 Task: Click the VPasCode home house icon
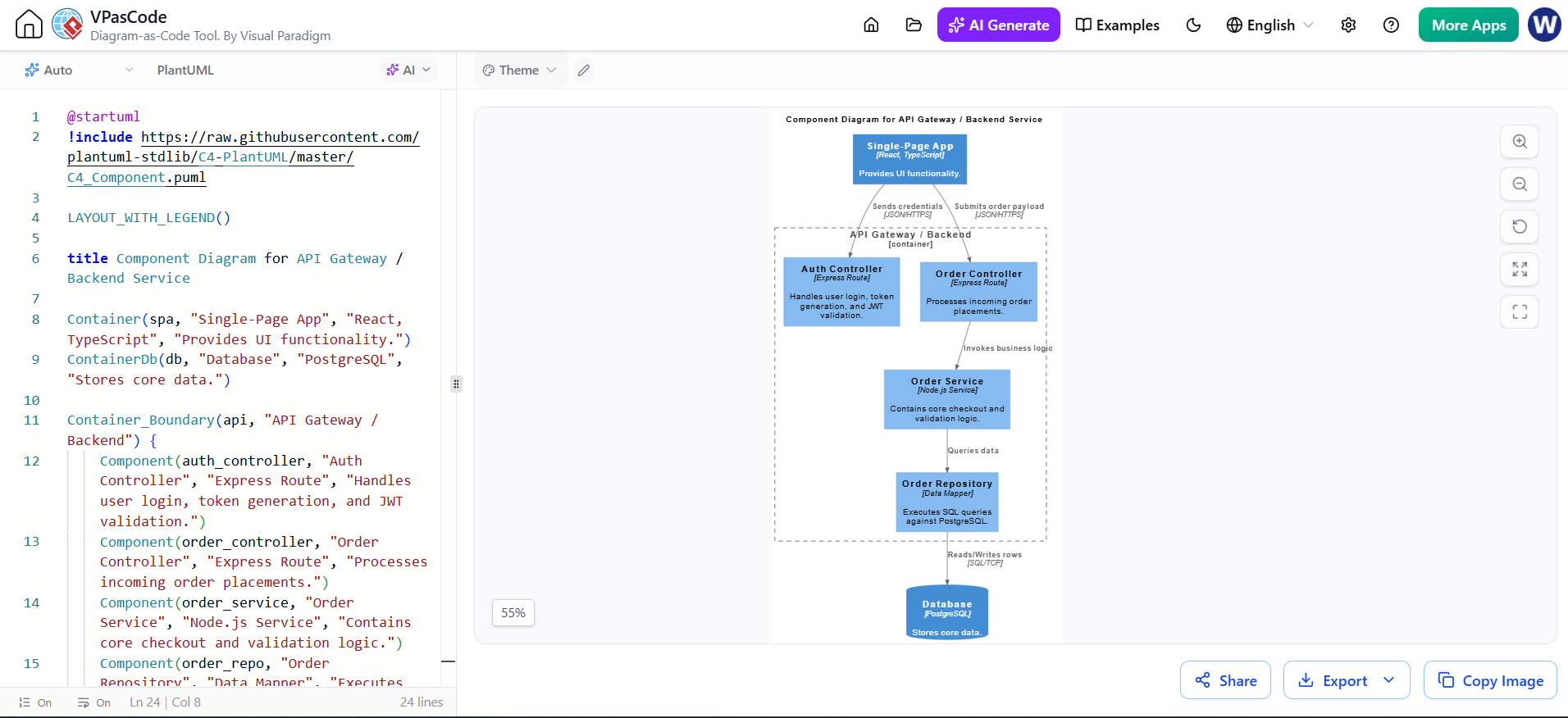29,25
